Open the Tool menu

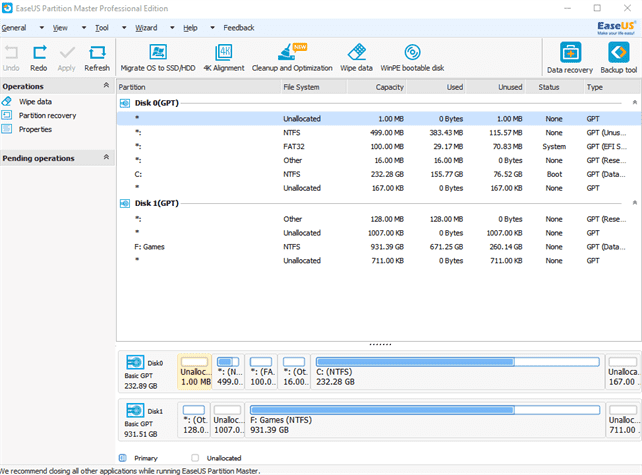102,28
